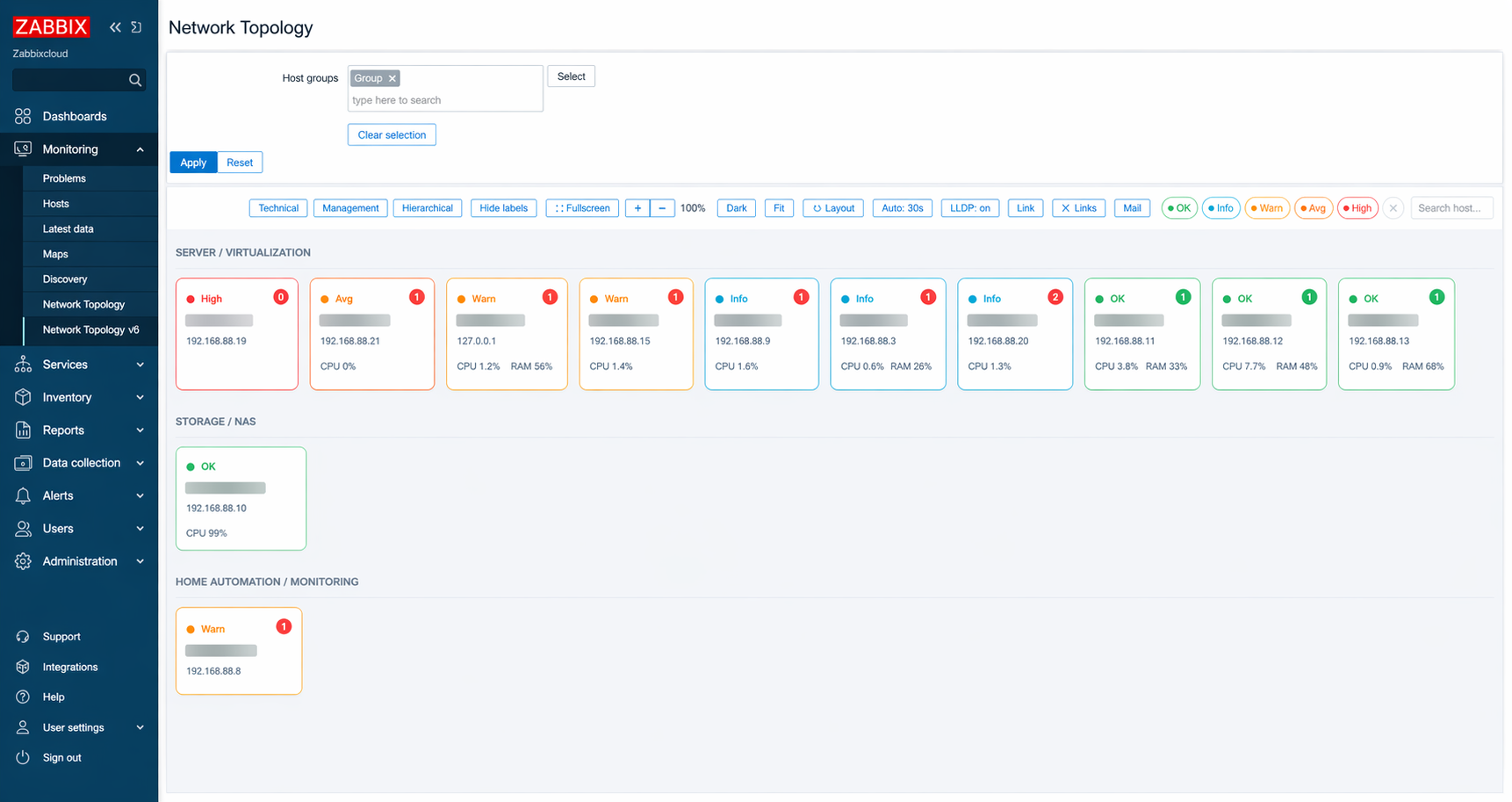This screenshot has width=1512, height=802.
Task: Click the Search host input field
Action: (1451, 208)
